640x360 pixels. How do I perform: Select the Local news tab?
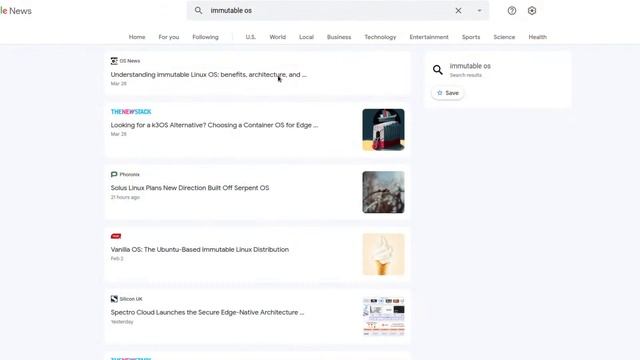pyautogui.click(x=307, y=37)
